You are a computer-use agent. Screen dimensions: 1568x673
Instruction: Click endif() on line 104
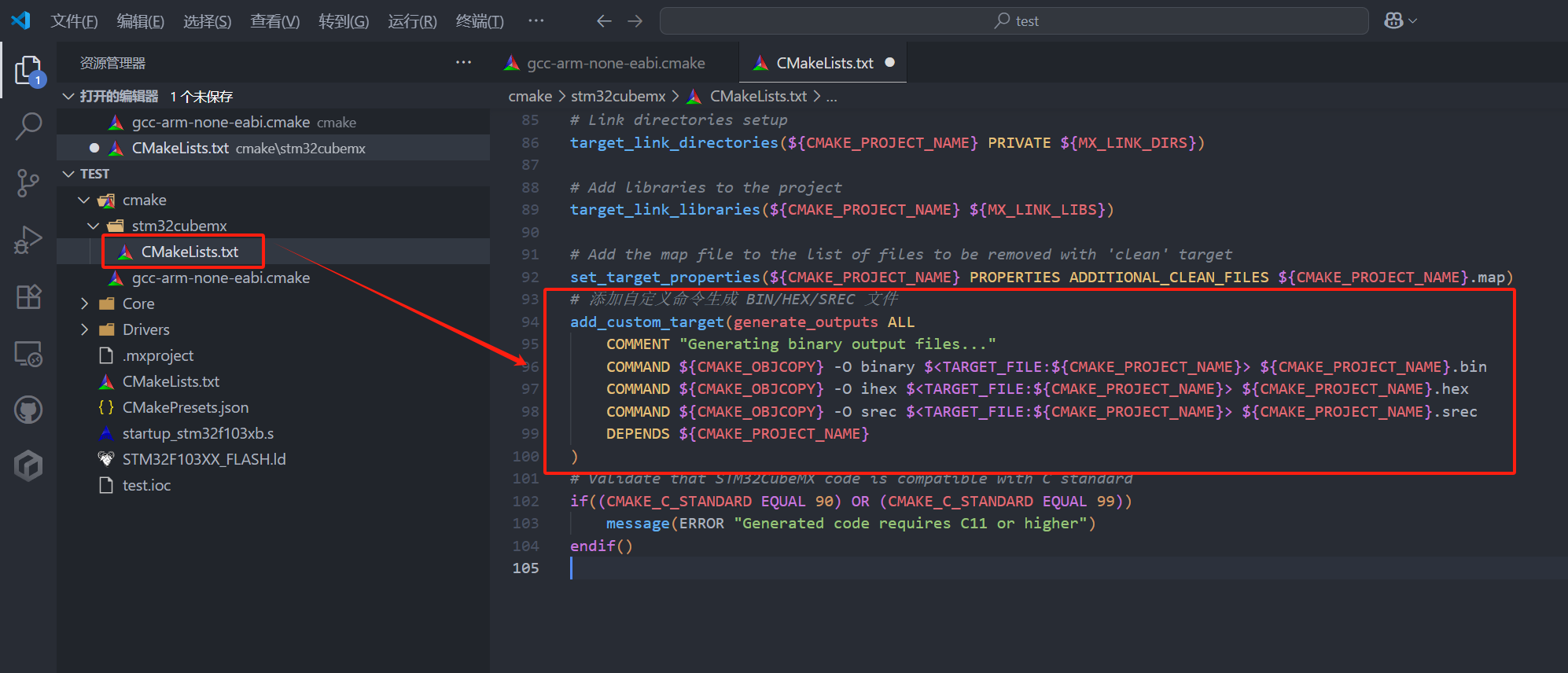pos(602,546)
